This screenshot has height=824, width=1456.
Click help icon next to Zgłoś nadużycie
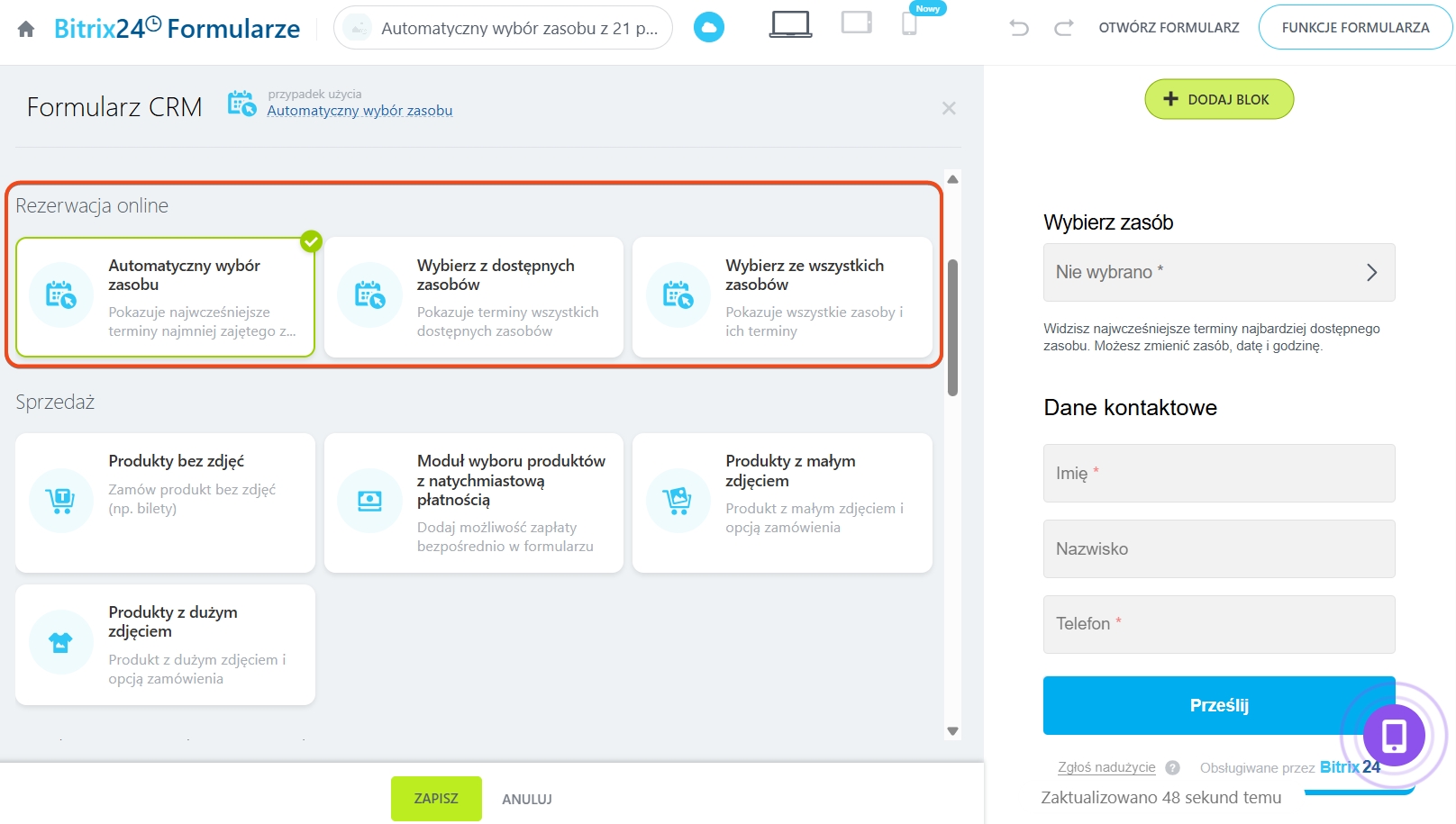[x=1172, y=768]
